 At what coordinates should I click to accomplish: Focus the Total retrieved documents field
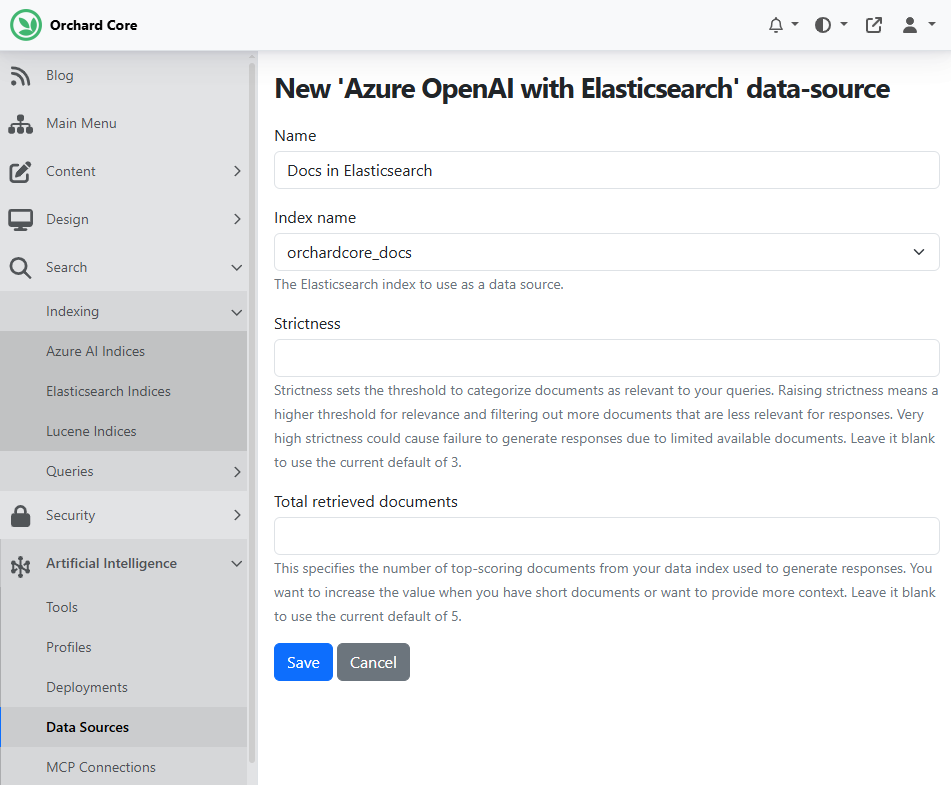click(x=607, y=536)
